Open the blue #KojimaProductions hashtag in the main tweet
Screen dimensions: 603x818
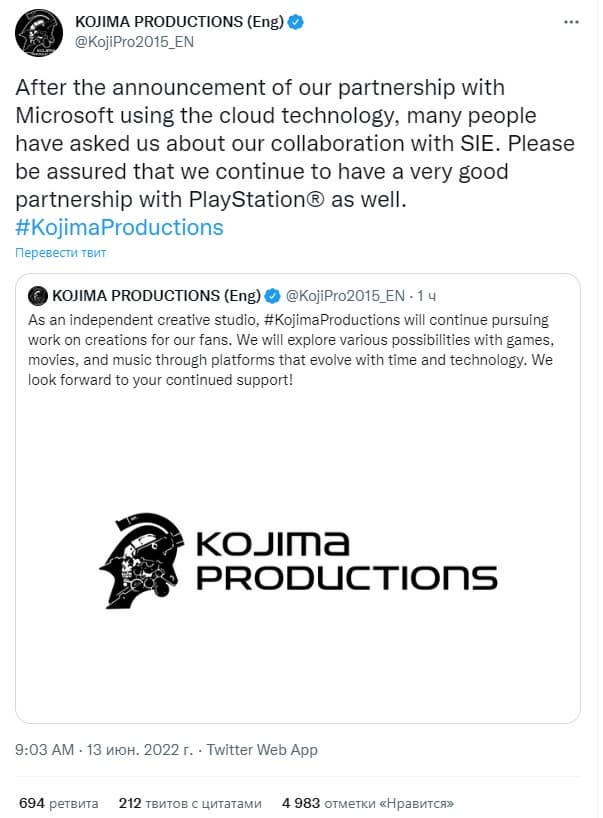[x=119, y=227]
